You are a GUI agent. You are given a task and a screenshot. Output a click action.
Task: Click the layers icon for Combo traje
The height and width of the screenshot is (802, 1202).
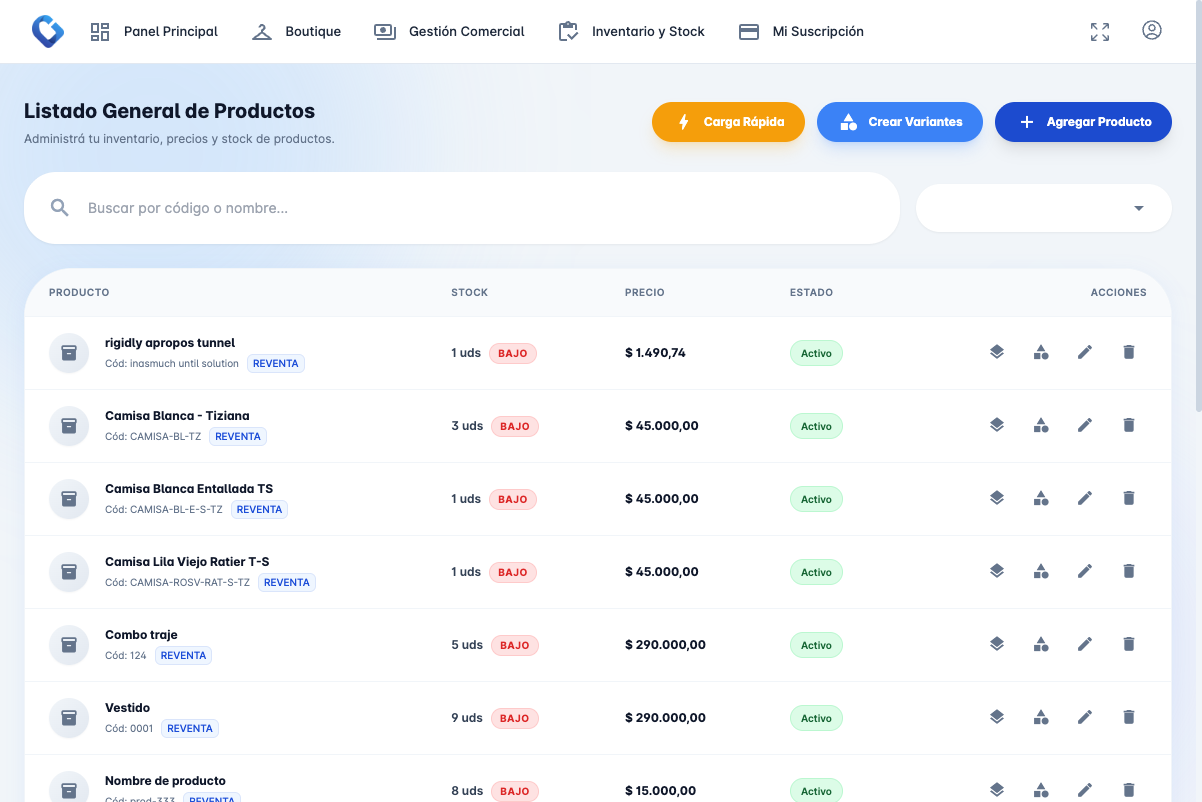[x=997, y=644]
